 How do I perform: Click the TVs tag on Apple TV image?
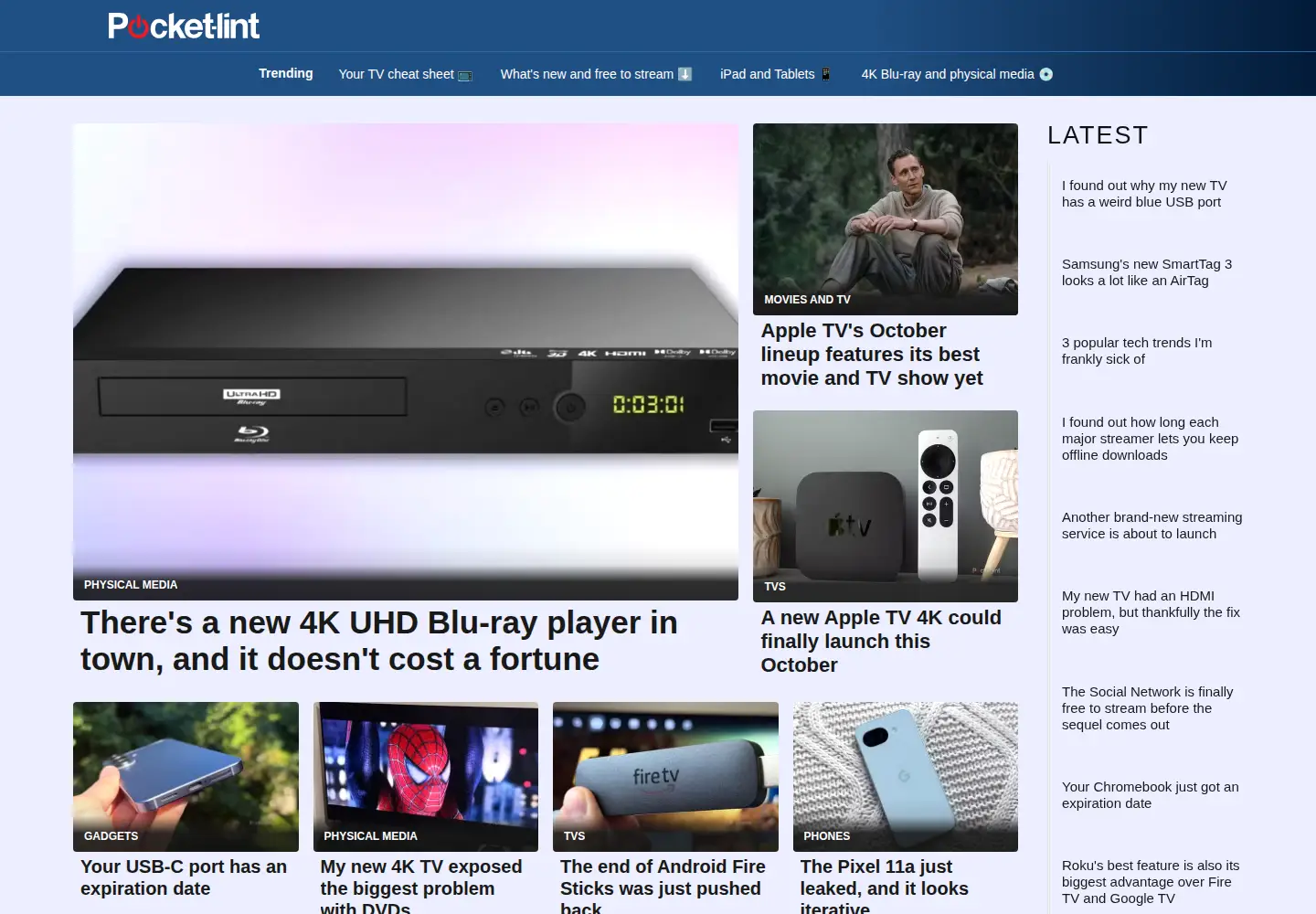(x=775, y=587)
